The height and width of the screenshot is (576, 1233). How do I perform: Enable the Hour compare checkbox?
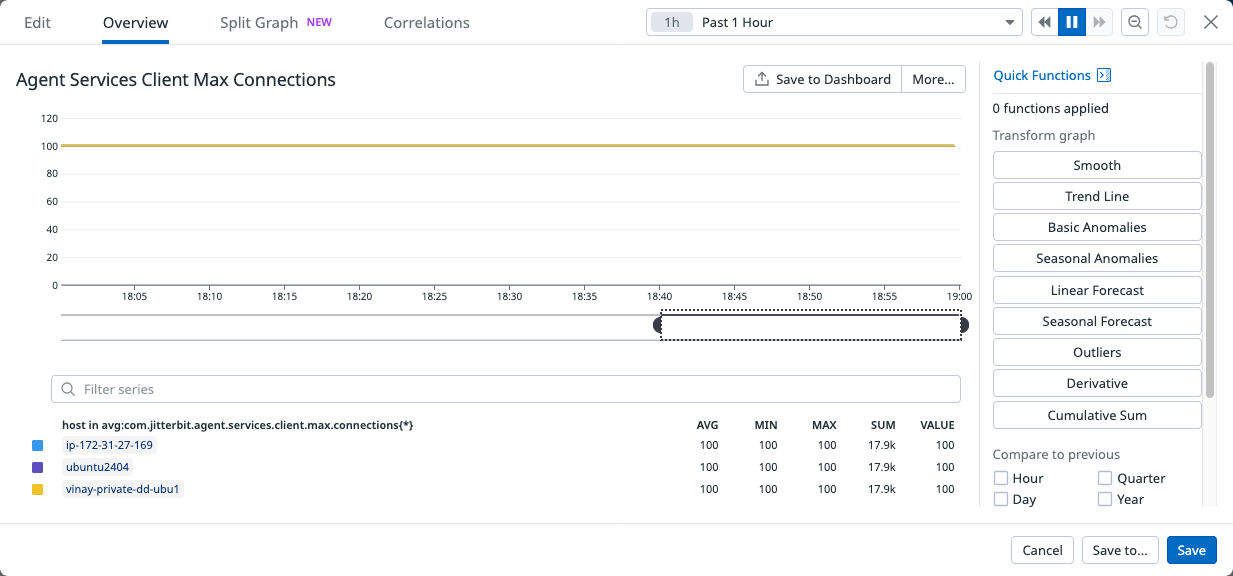1000,478
